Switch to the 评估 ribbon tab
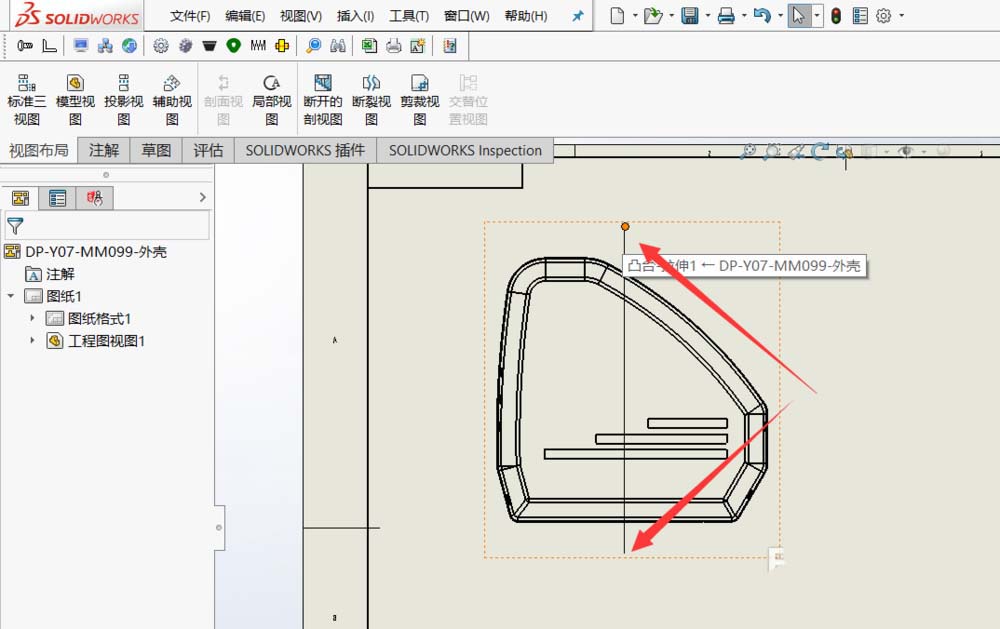Image resolution: width=1000 pixels, height=629 pixels. (209, 151)
